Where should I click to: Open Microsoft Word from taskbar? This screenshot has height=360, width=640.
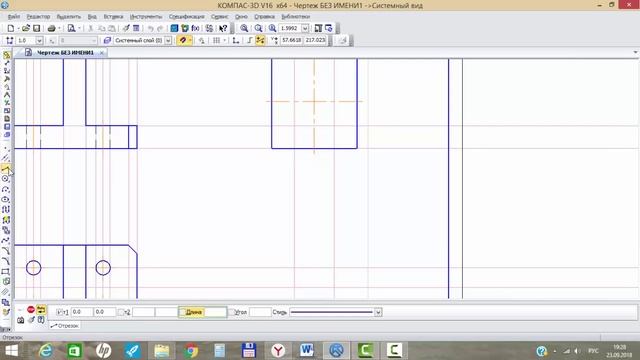pos(307,351)
